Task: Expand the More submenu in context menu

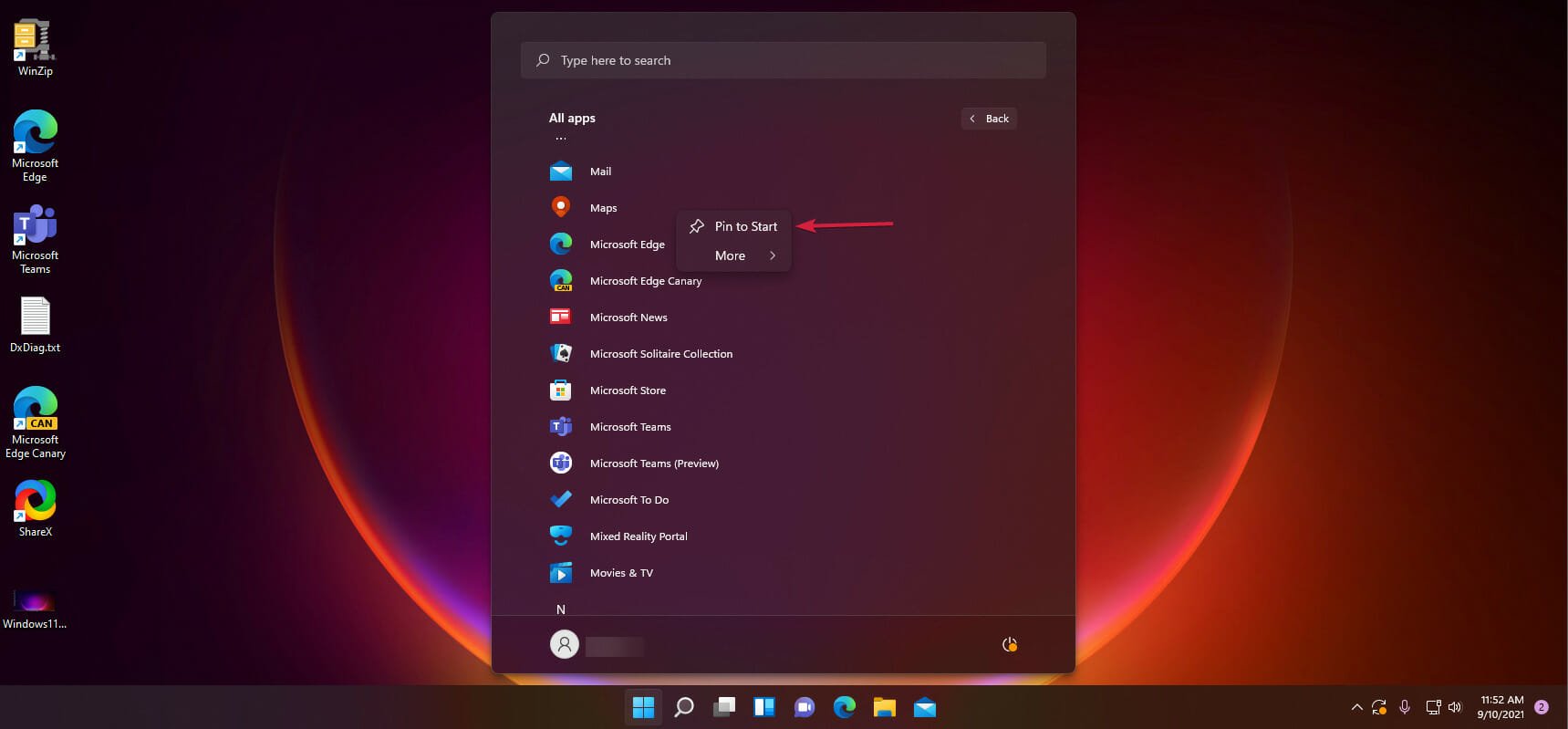Action: click(x=733, y=255)
